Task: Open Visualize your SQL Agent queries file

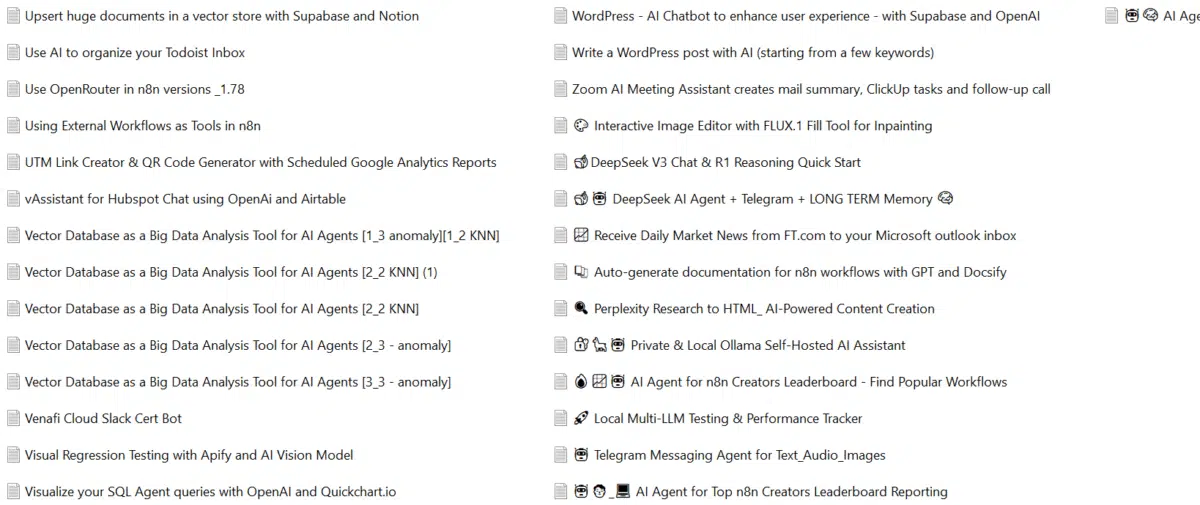Action: pos(210,491)
